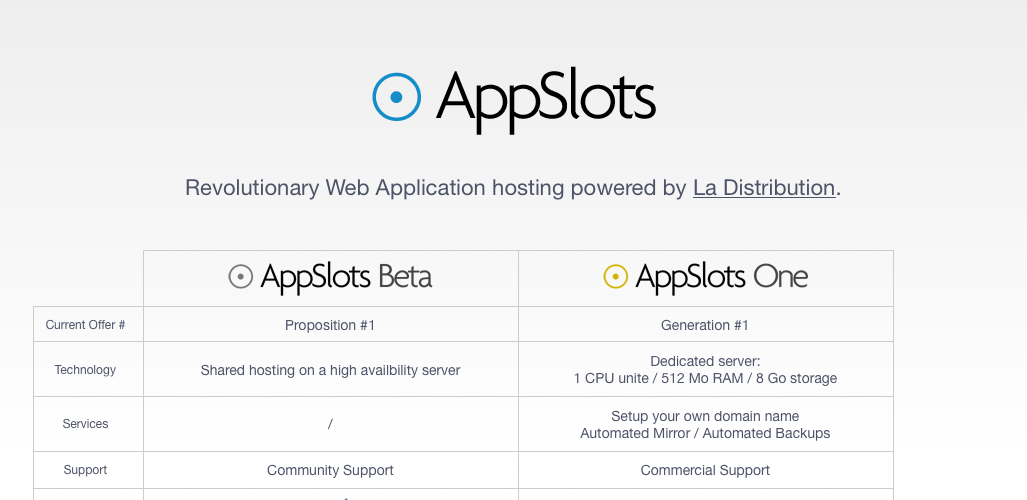Image resolution: width=1027 pixels, height=500 pixels.
Task: Click the Shared hosting description cell
Action: point(330,370)
